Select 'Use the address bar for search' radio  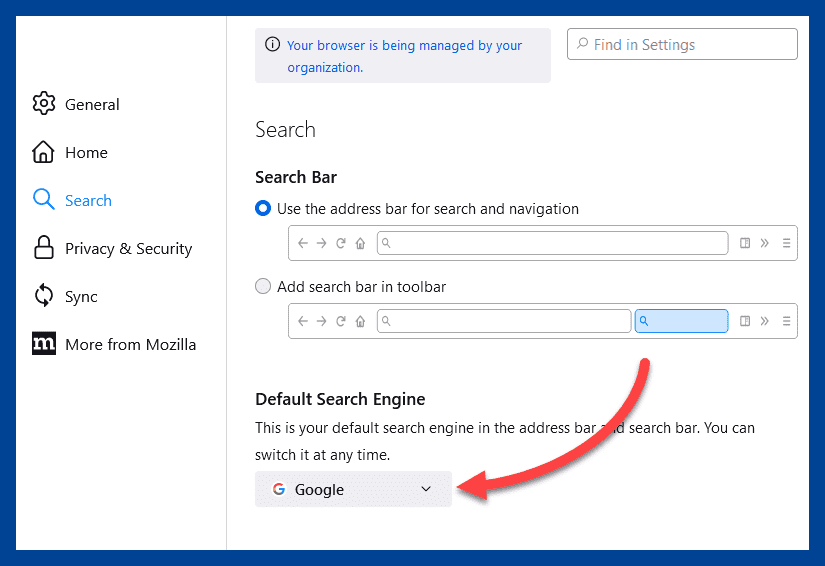click(x=263, y=208)
